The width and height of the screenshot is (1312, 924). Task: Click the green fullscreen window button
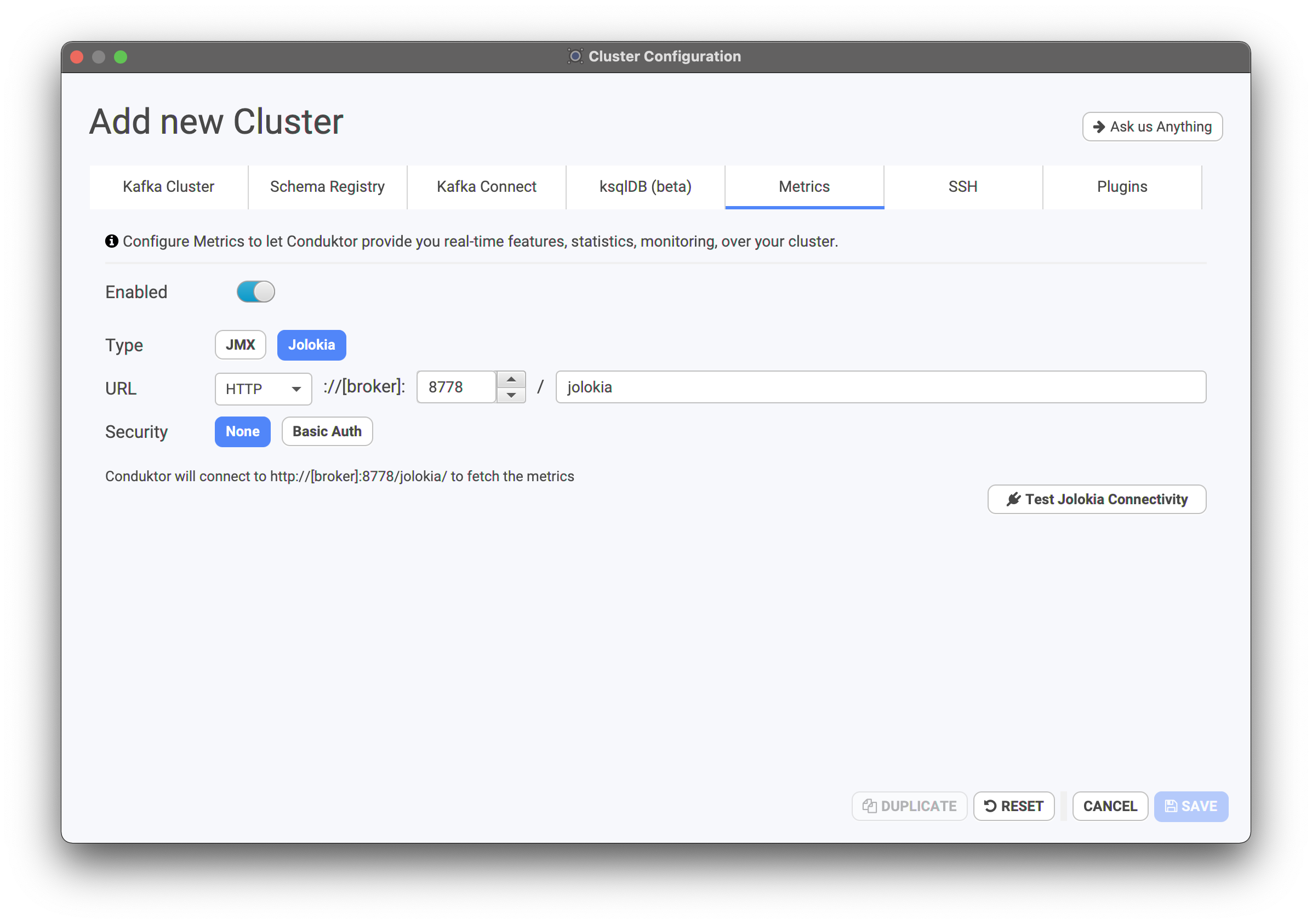point(121,56)
